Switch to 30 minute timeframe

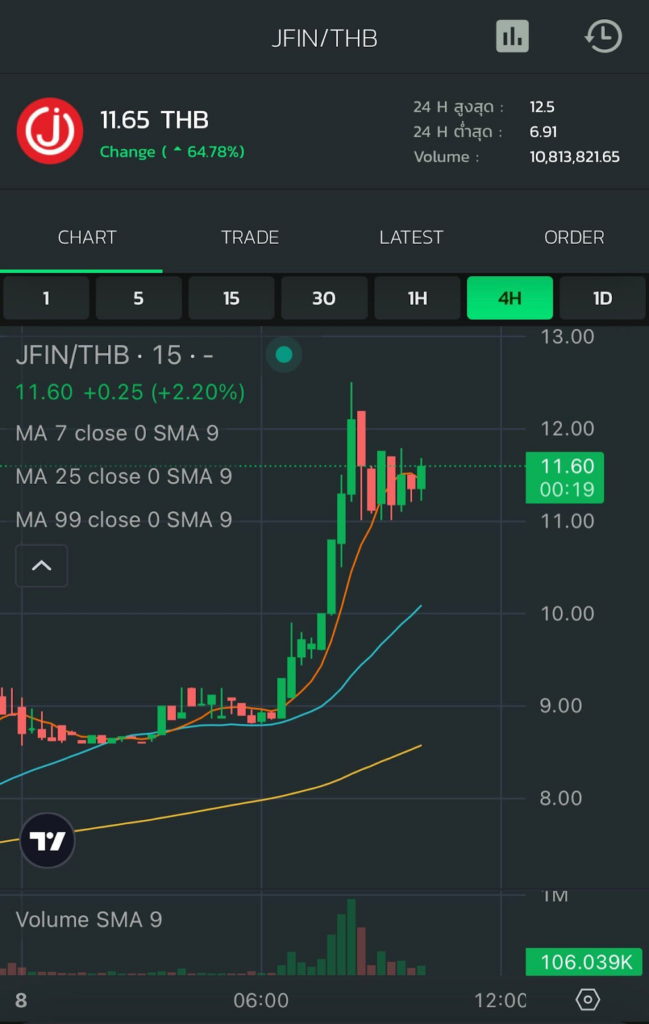324,298
